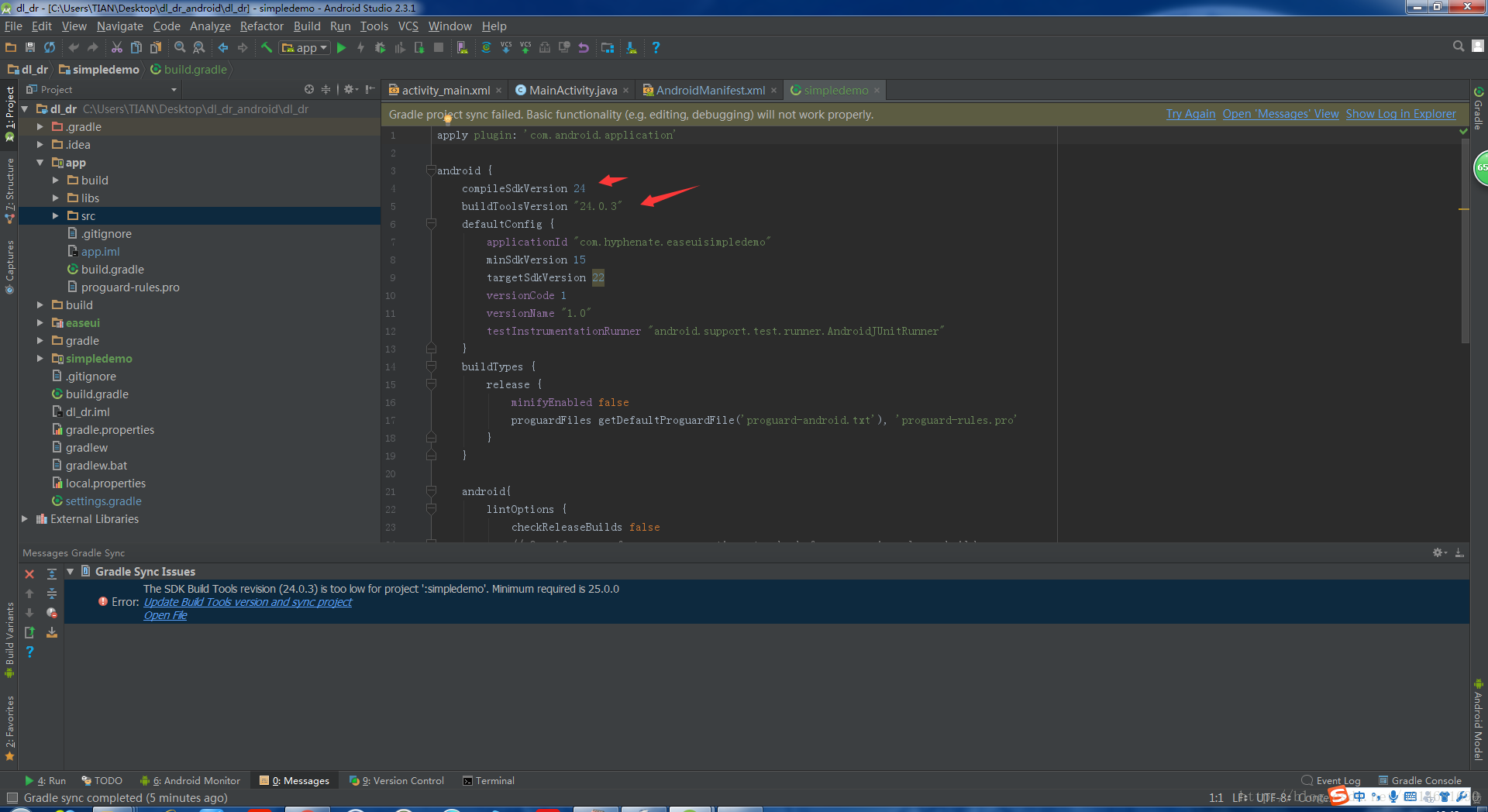Viewport: 1488px width, 812px height.
Task: Collapse the app module folder
Action: 40,163
